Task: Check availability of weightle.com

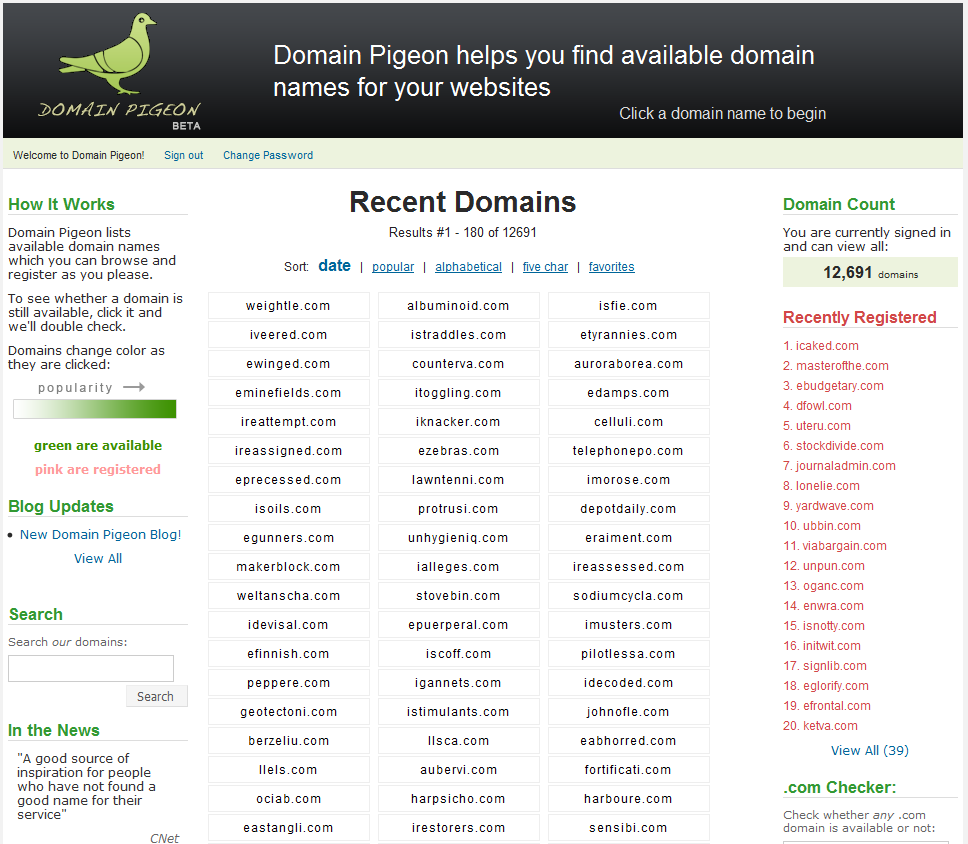Action: coord(288,306)
